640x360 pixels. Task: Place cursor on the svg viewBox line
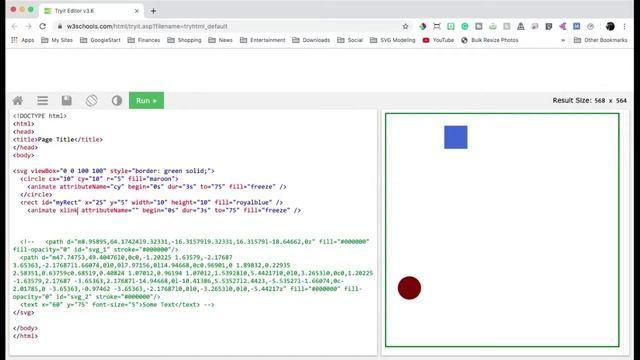[x=113, y=171]
